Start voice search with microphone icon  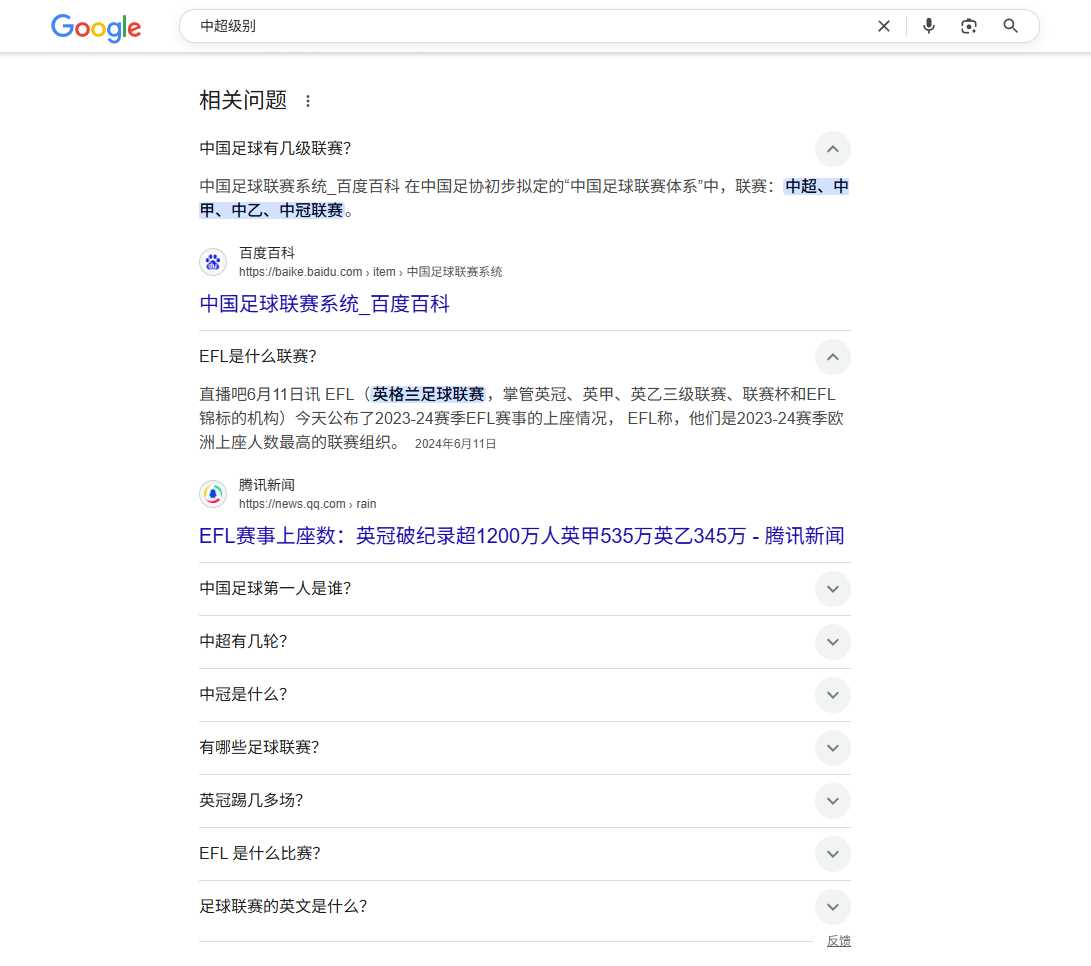[x=929, y=26]
